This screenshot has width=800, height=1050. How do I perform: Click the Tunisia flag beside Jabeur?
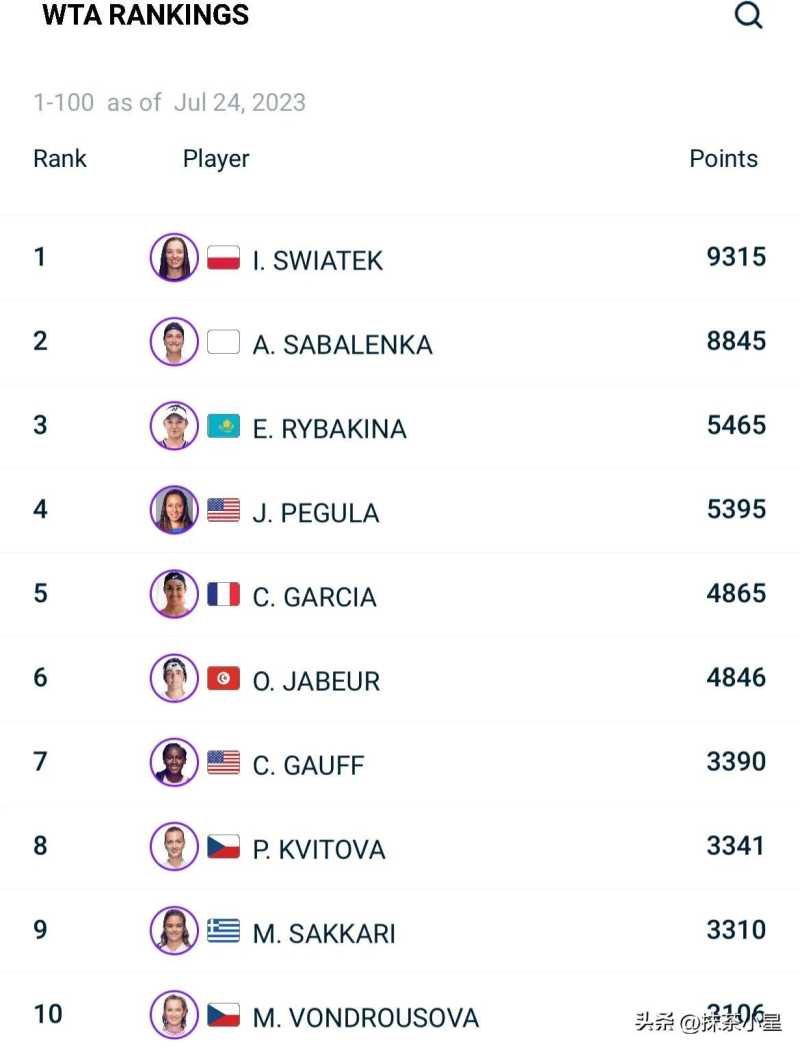click(223, 679)
